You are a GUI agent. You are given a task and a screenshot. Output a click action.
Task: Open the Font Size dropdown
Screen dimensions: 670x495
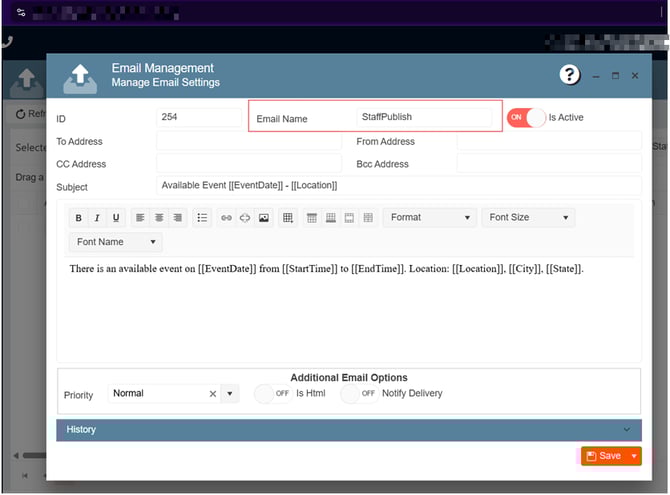click(528, 217)
